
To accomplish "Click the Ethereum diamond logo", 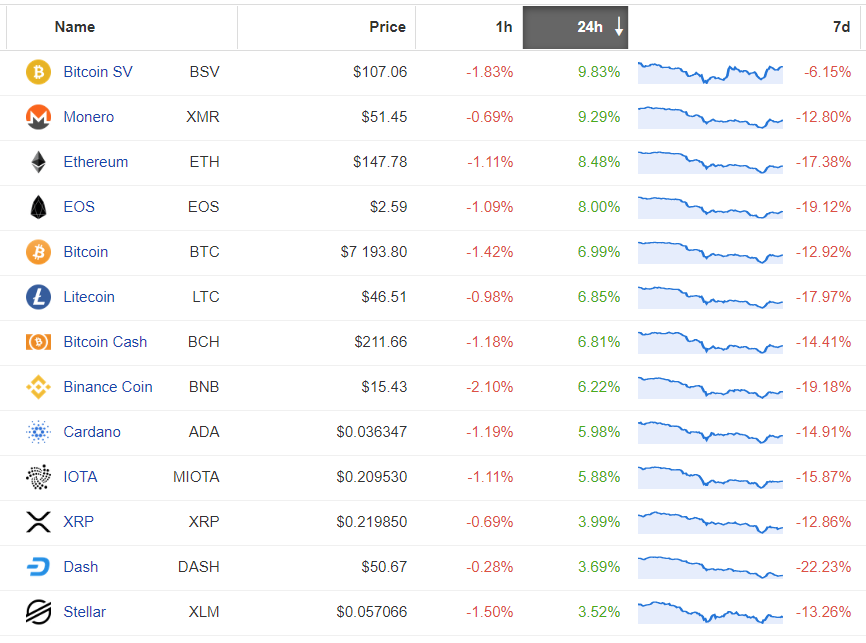I will pyautogui.click(x=38, y=162).
